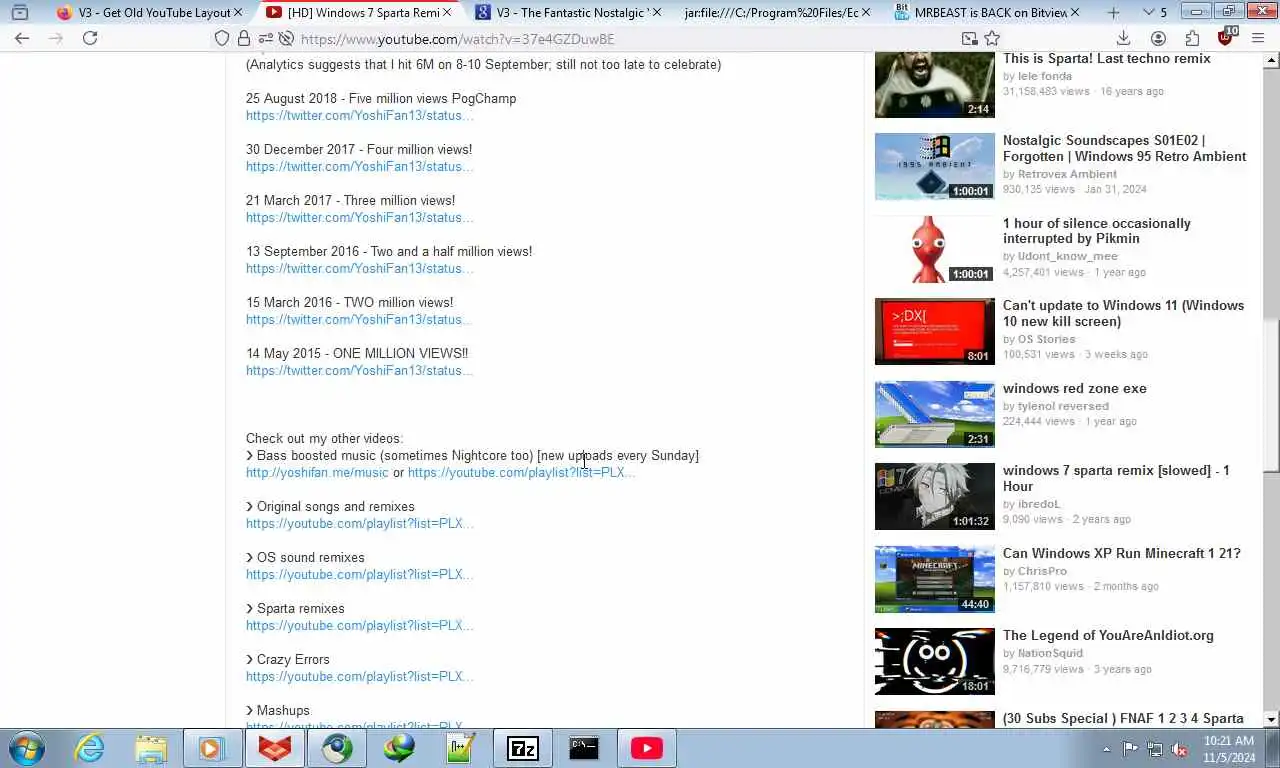1280x768 pixels.
Task: Open the YouTube app taskbar button
Action: pyautogui.click(x=646, y=748)
